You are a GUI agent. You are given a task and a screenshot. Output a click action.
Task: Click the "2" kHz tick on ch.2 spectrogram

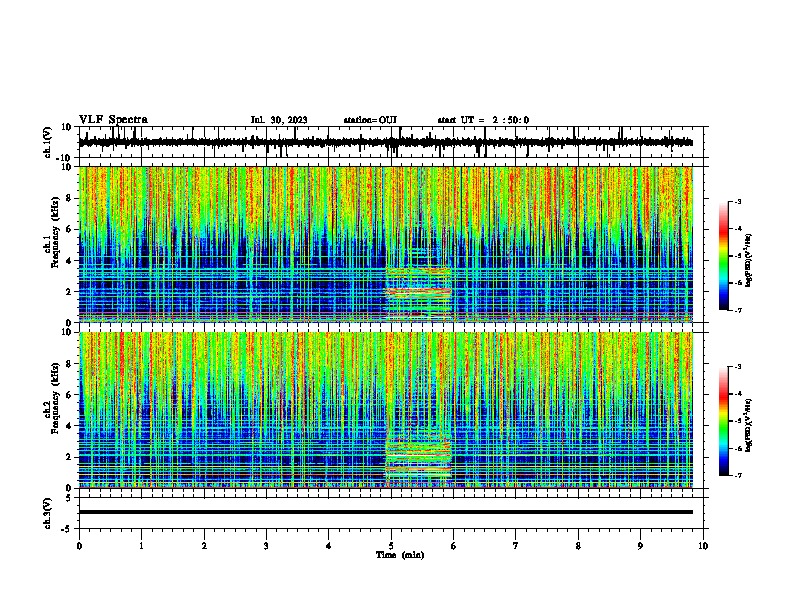(x=69, y=457)
